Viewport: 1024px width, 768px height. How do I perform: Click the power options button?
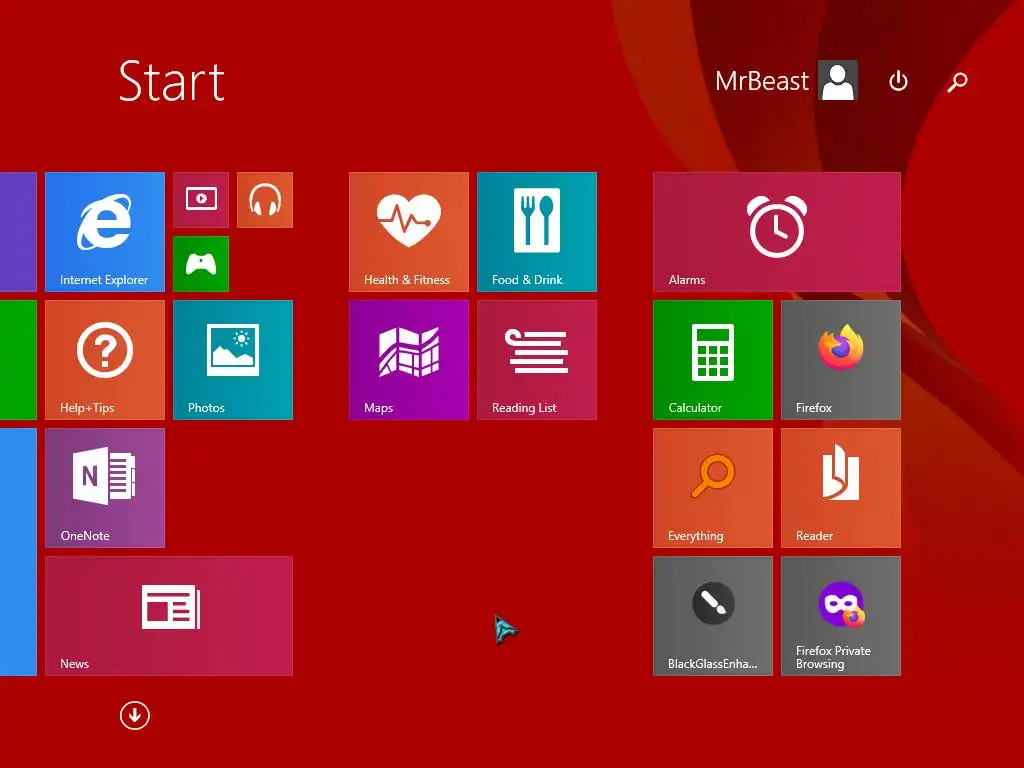(x=899, y=81)
